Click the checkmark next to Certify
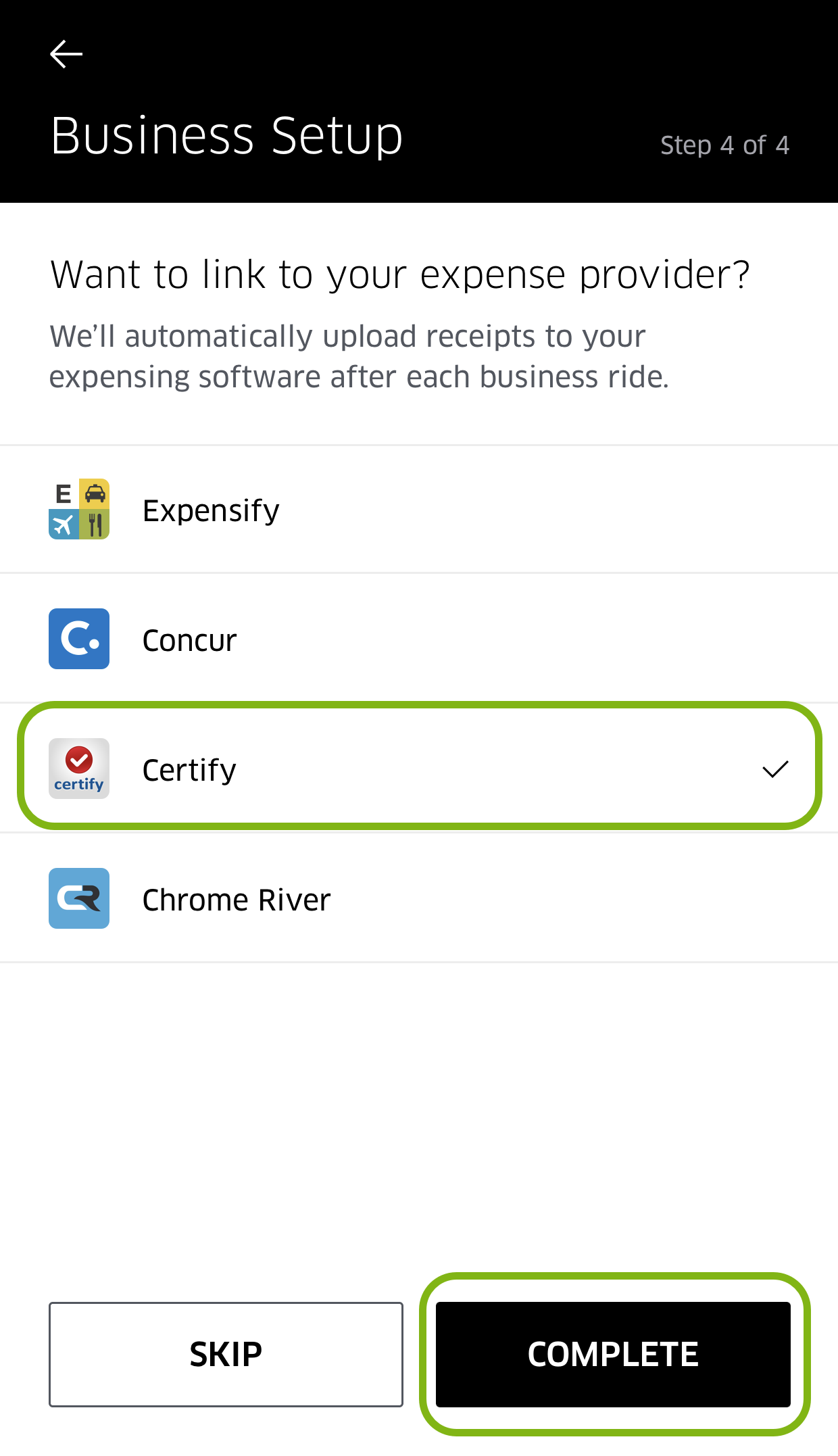Image resolution: width=838 pixels, height=1456 pixels. [x=776, y=769]
